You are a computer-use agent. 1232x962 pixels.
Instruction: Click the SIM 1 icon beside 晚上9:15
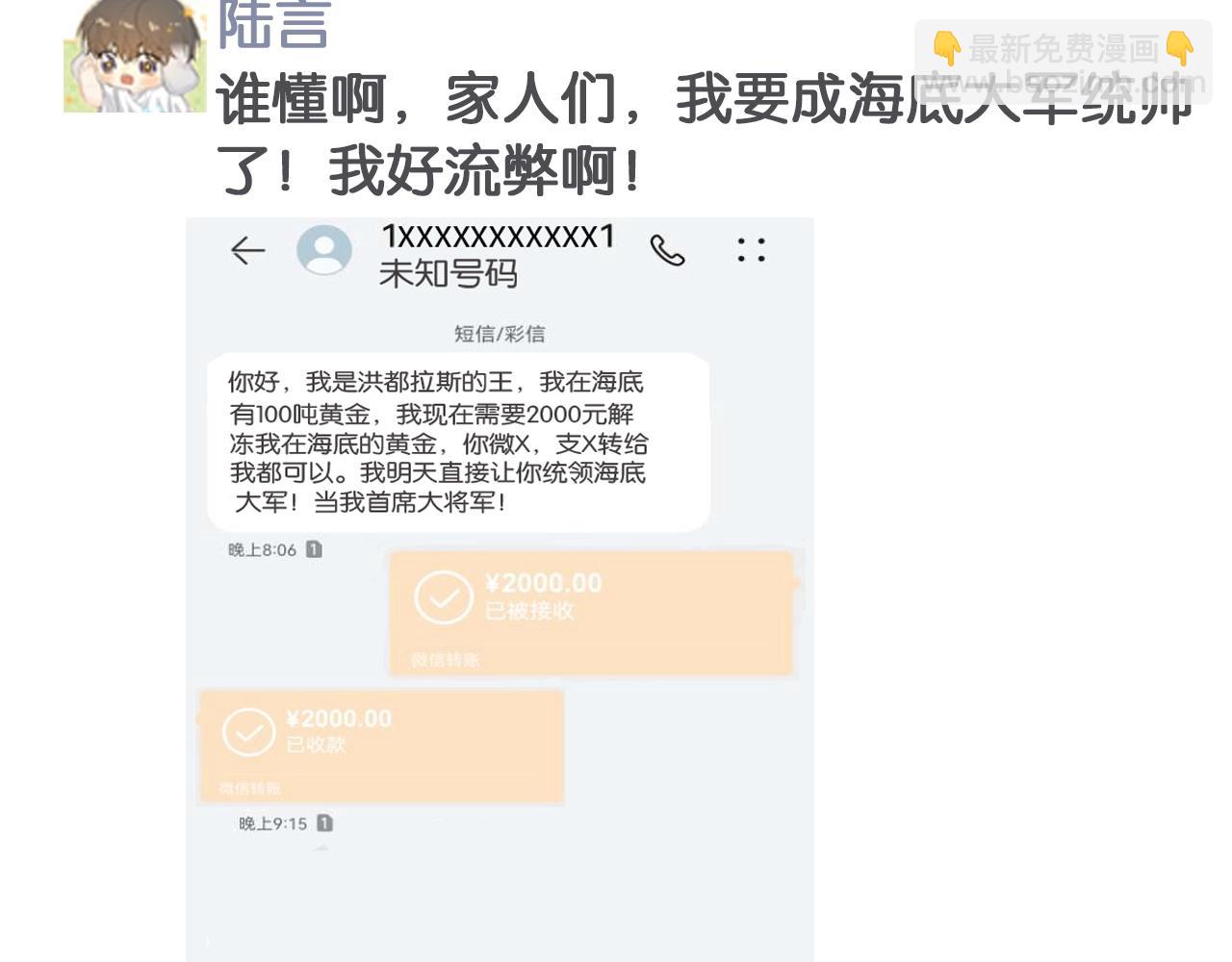point(324,823)
